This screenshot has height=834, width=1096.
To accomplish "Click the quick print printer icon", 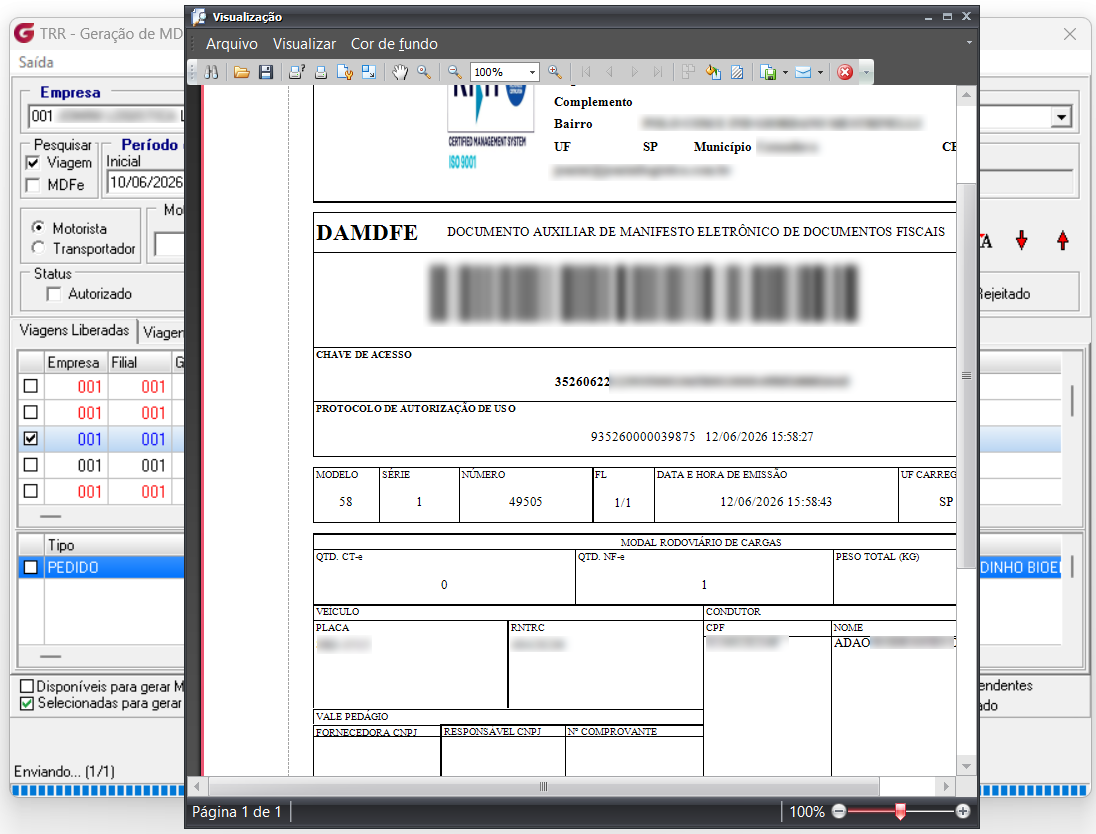I will 321,72.
